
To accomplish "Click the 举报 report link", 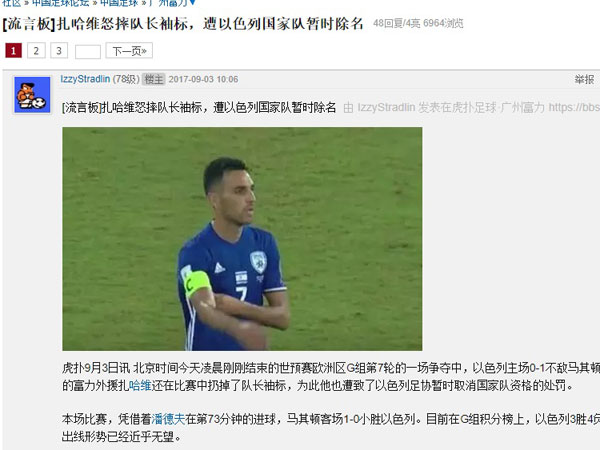I will click(x=584, y=80).
